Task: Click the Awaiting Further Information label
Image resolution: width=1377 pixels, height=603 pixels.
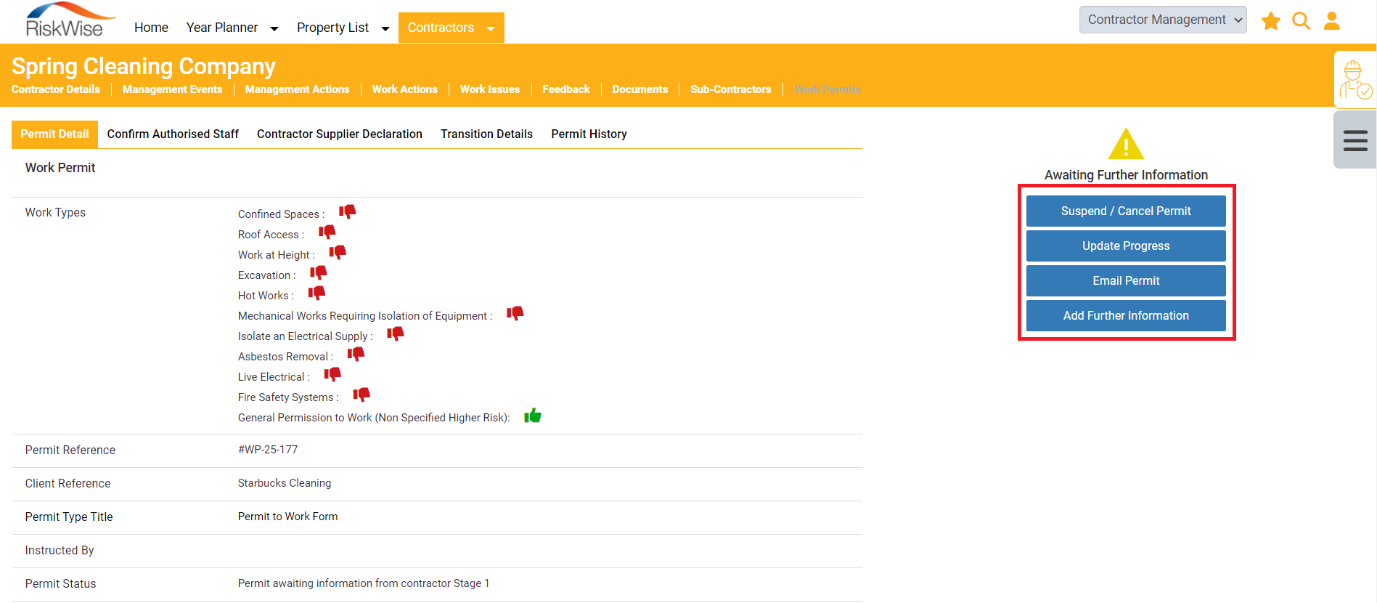Action: [1126, 175]
